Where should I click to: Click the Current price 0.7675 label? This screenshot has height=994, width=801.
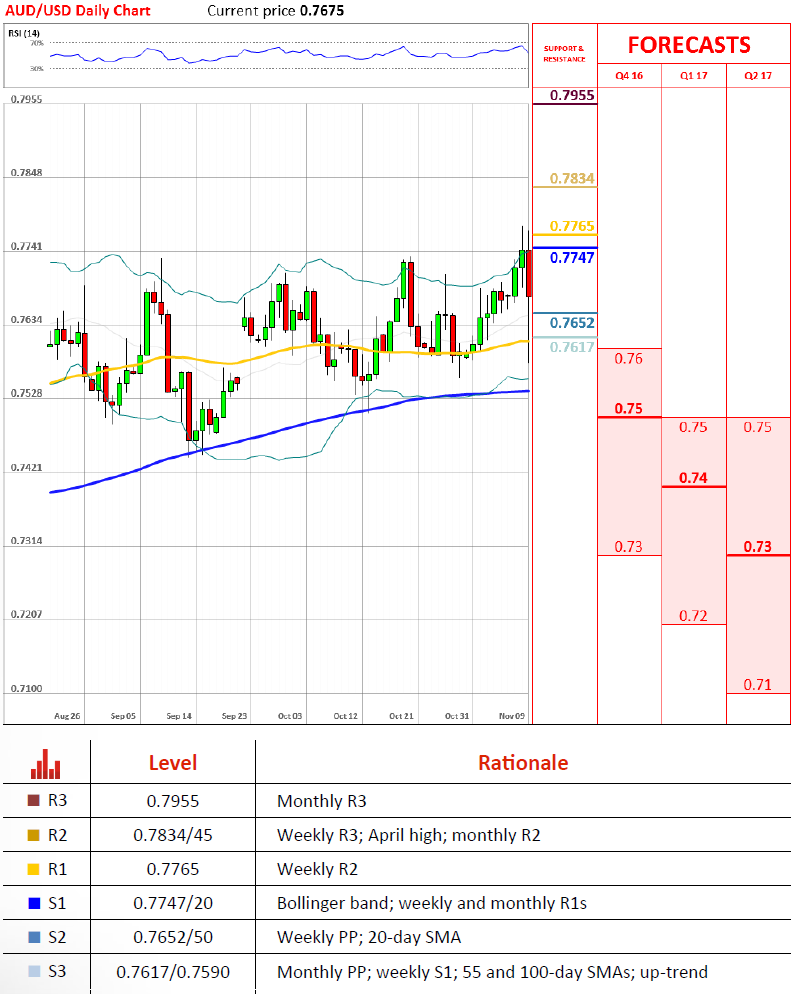tap(276, 11)
